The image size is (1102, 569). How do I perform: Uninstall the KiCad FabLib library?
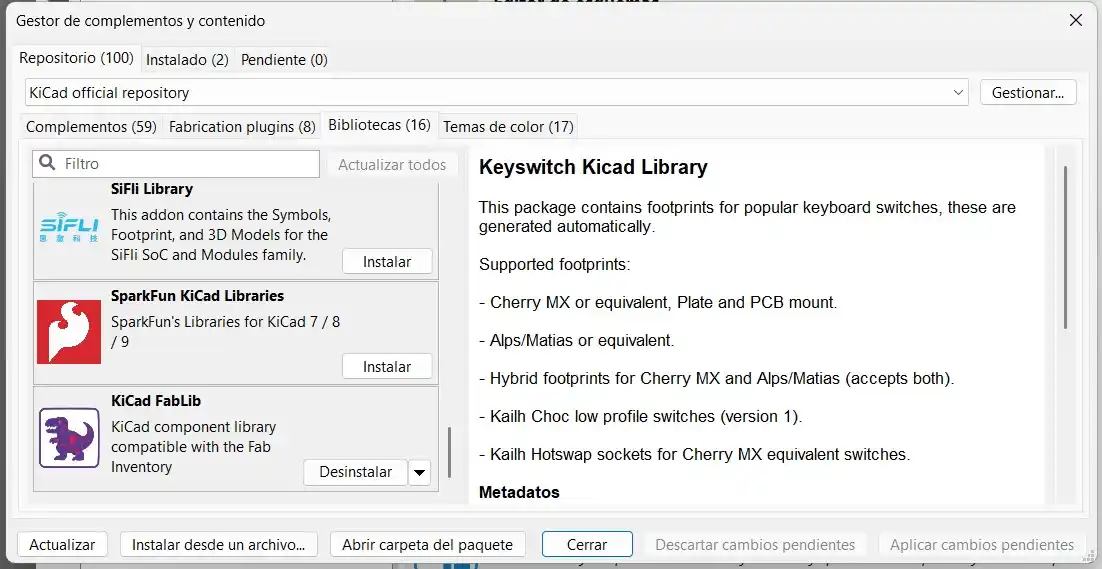pos(355,472)
